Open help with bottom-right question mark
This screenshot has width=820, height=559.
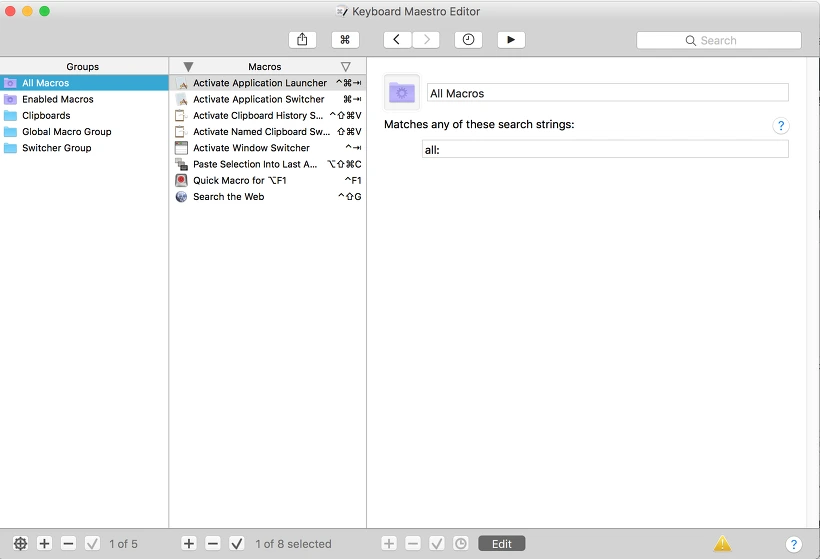tap(793, 544)
